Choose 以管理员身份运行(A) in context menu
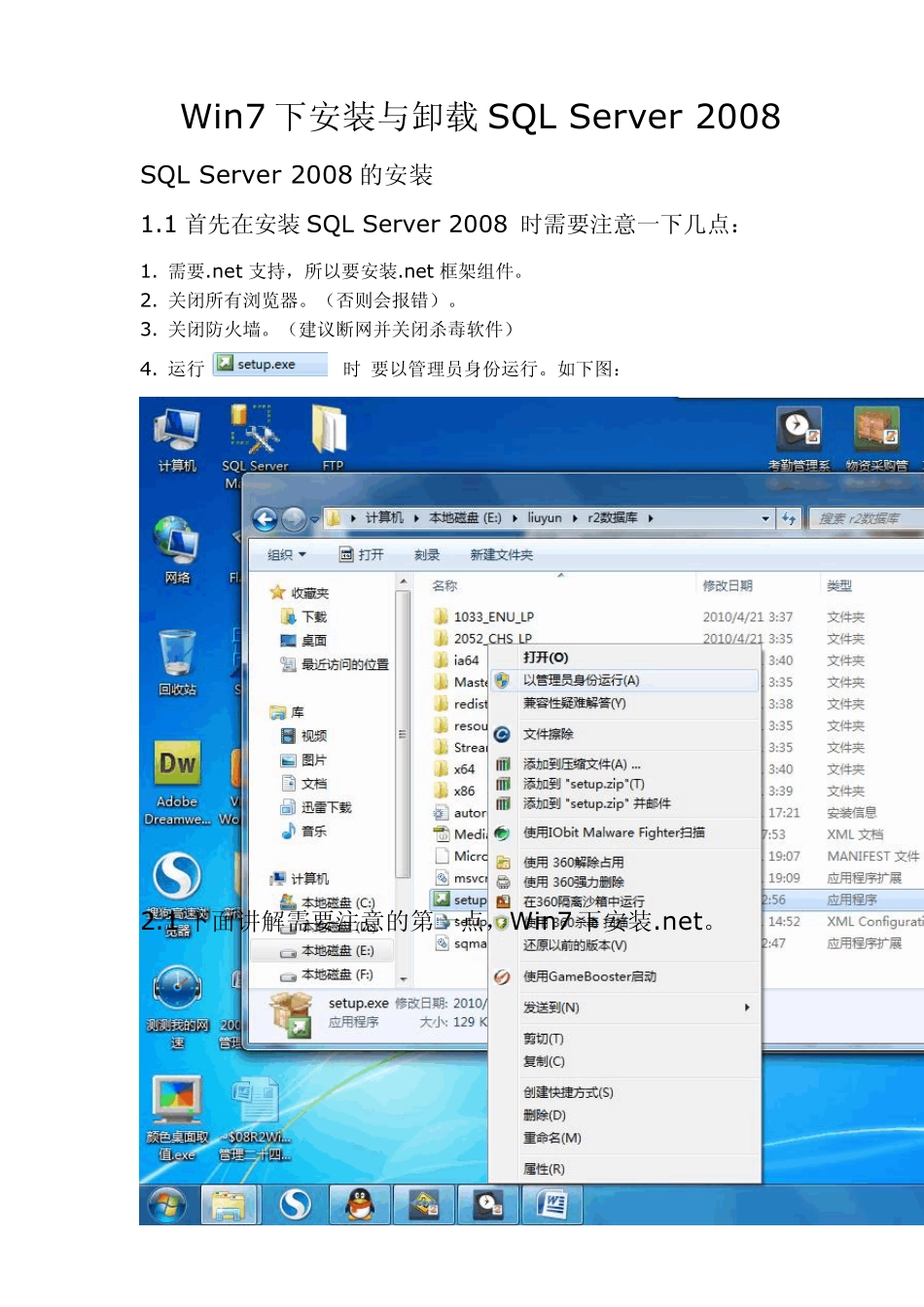Screen dimensions: 924x1307 click(623, 681)
